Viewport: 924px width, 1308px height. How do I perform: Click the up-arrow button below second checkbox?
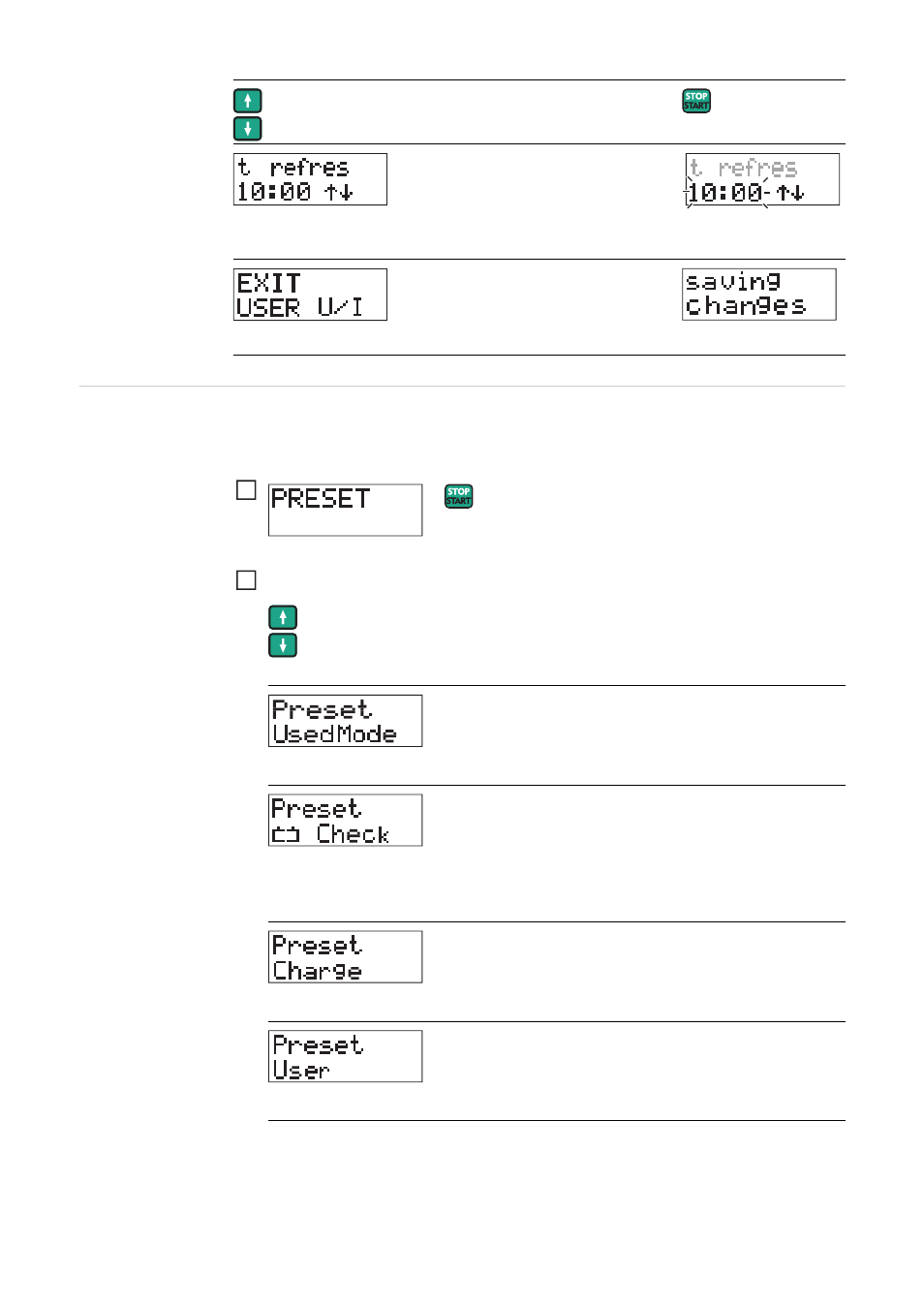coord(282,617)
